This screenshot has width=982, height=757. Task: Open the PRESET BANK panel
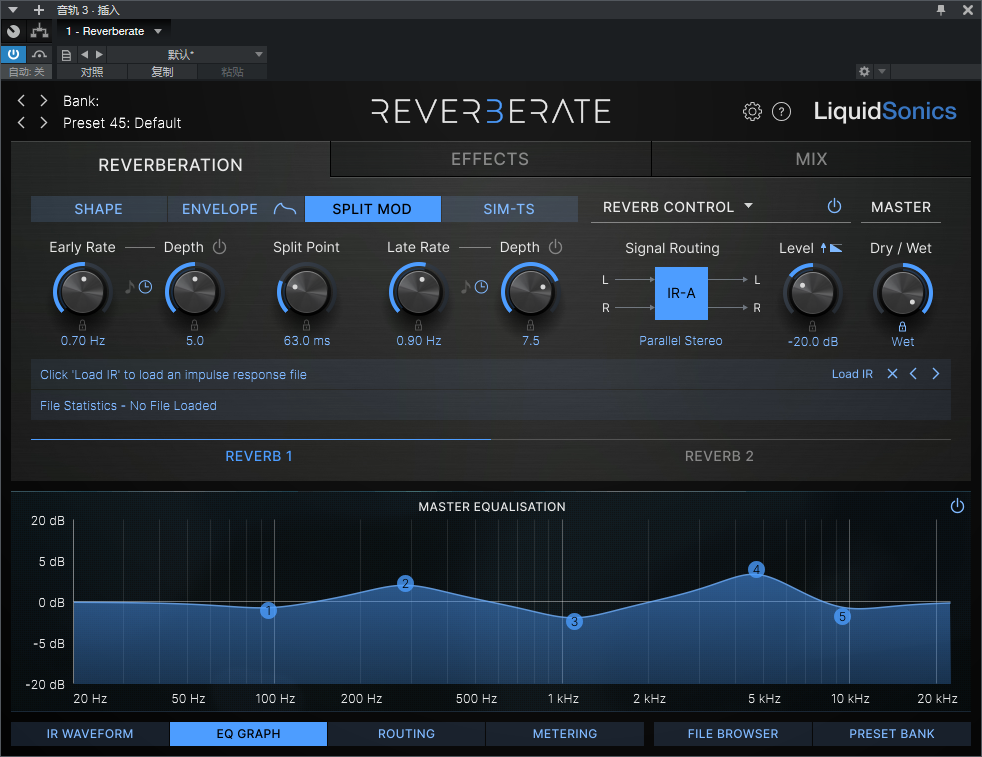pos(892,734)
